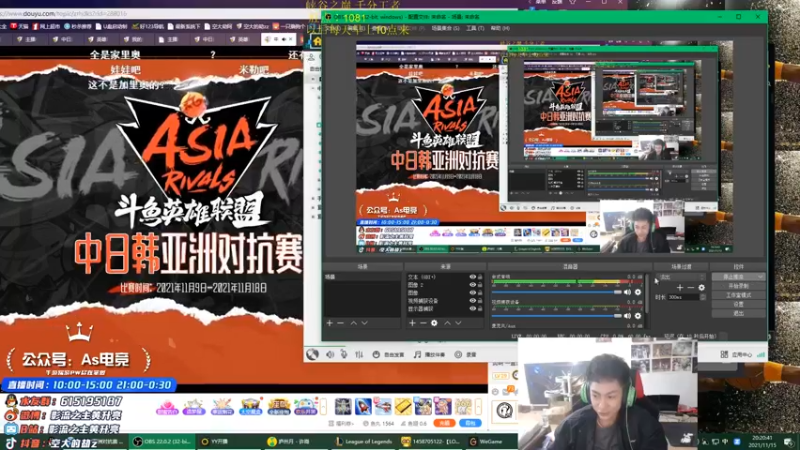The height and width of the screenshot is (450, 800).
Task: Click 工作室模式 studio mode button
Action: [x=738, y=295]
